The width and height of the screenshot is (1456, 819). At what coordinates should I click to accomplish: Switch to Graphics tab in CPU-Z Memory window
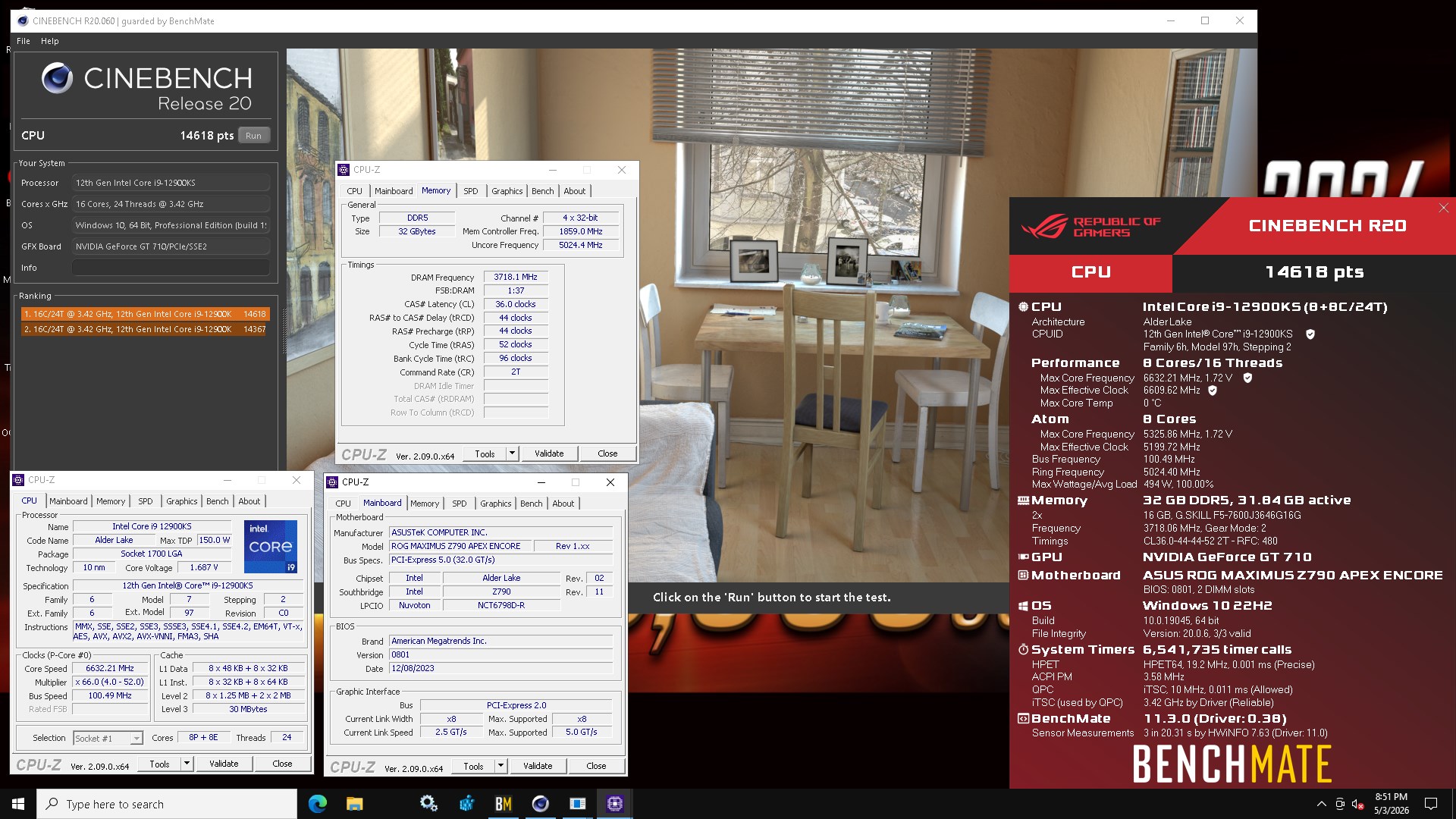pos(507,191)
